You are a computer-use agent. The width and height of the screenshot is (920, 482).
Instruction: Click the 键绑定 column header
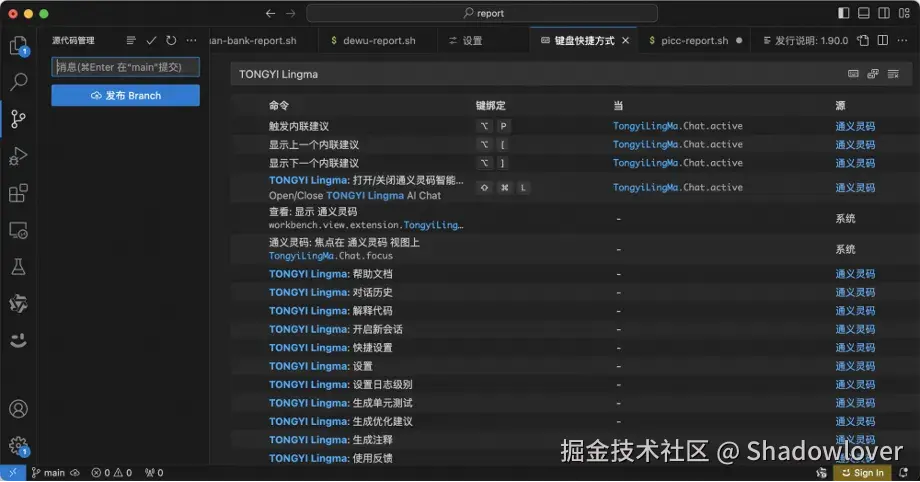point(491,106)
